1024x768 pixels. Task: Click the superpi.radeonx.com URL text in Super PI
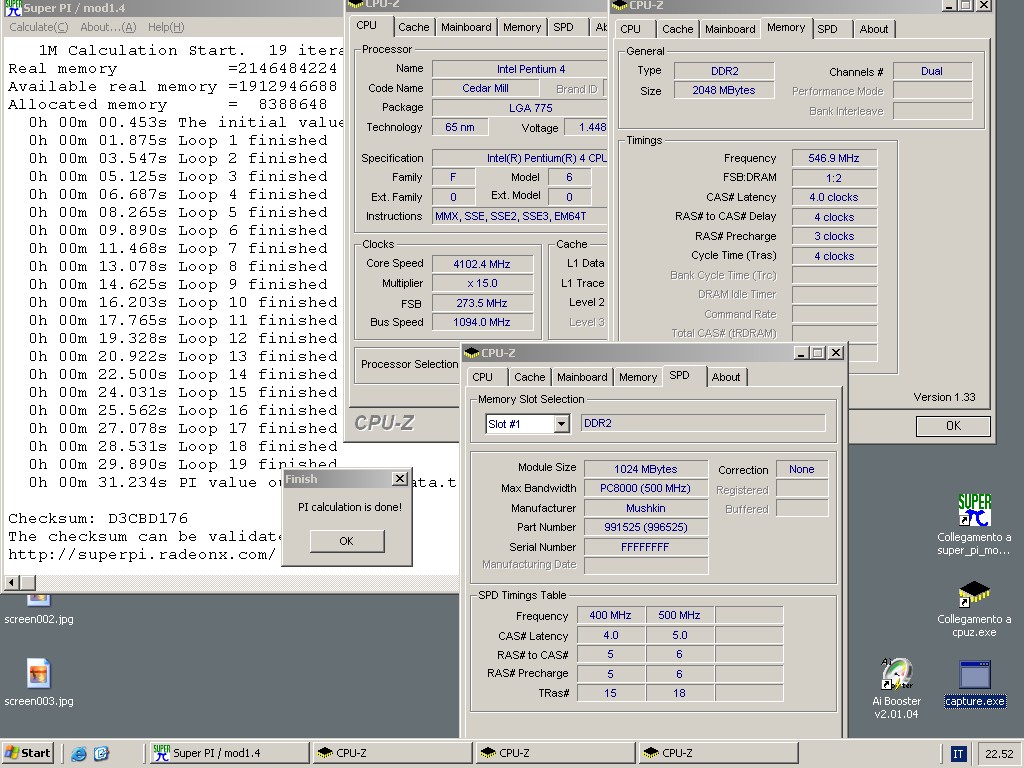click(x=142, y=554)
